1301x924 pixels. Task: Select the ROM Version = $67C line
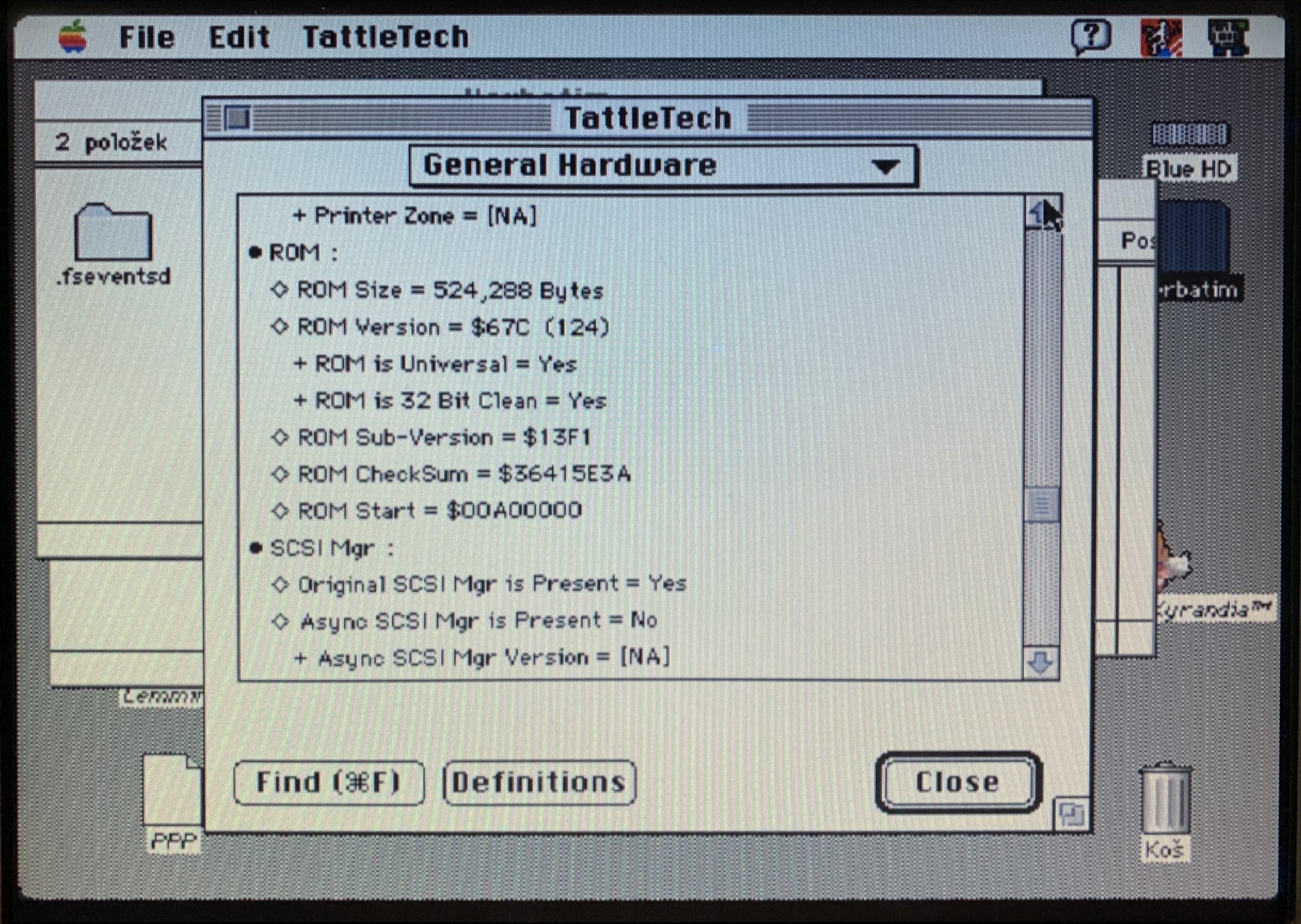439,328
